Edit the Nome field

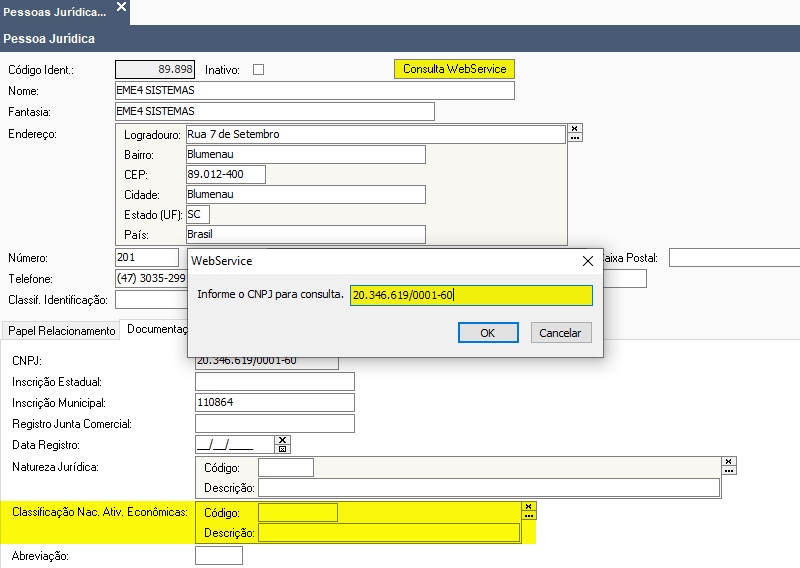[x=315, y=90]
